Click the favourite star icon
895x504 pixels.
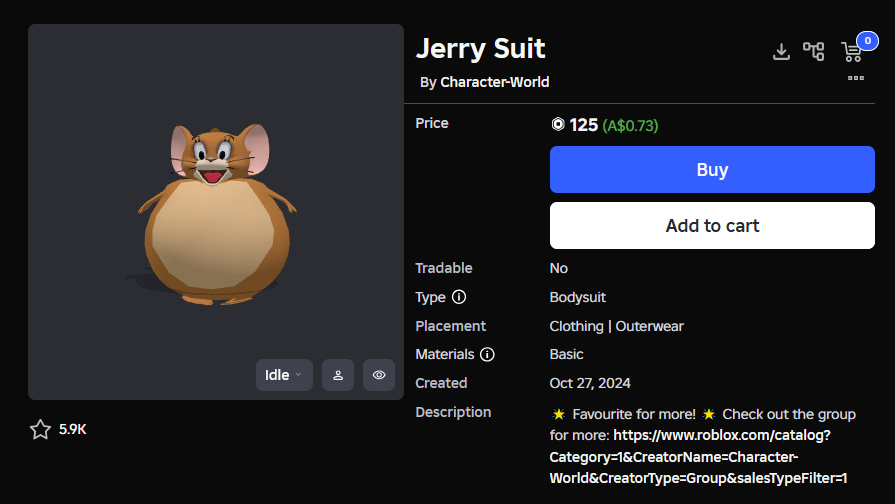click(x=40, y=429)
